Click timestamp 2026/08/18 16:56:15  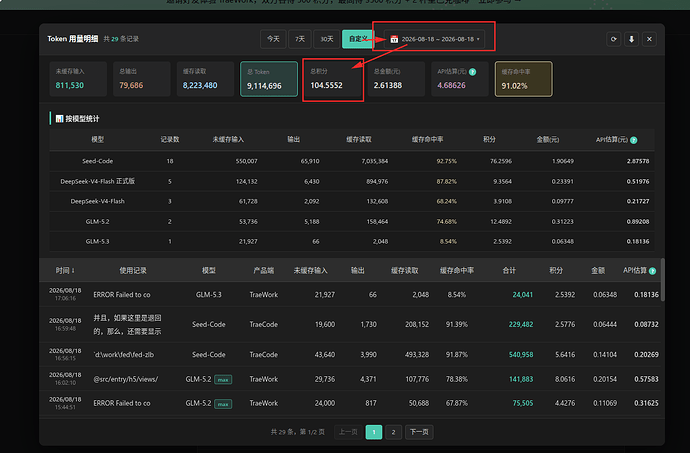point(65,354)
